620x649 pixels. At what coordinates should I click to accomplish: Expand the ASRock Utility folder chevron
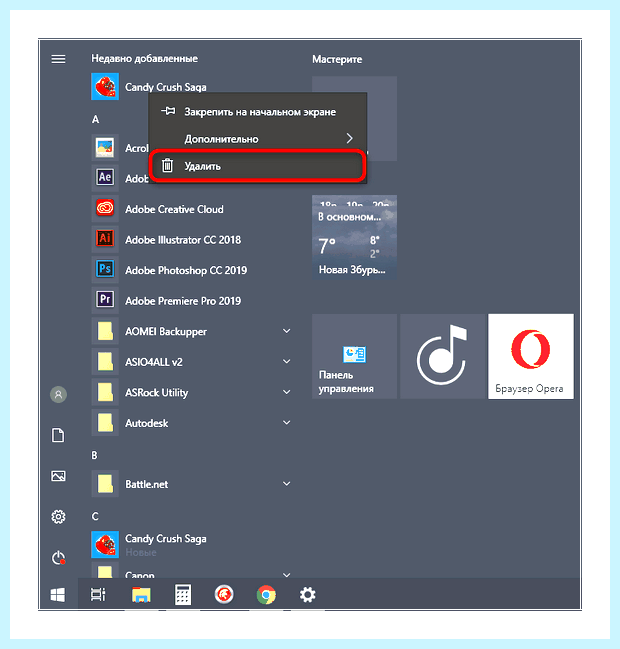(x=286, y=392)
